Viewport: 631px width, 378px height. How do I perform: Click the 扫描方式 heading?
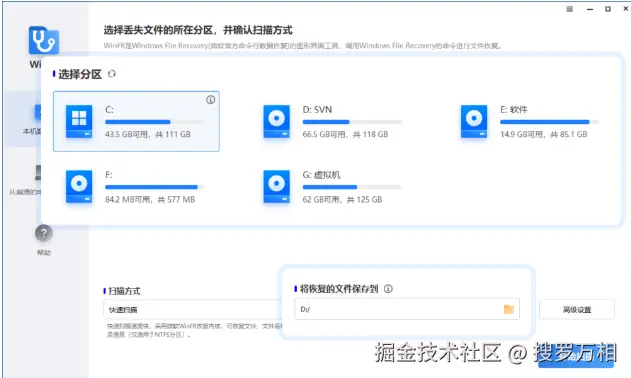124,291
